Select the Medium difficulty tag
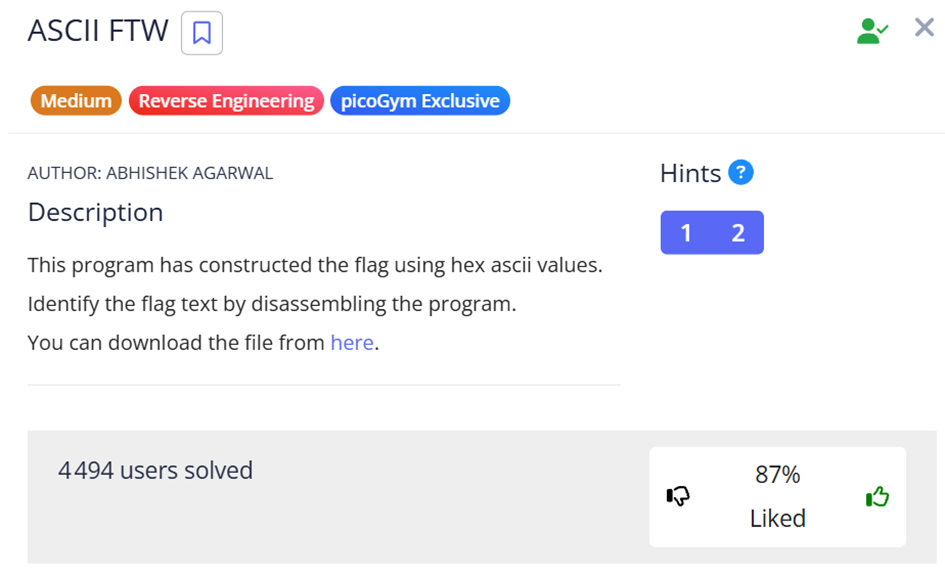The width and height of the screenshot is (945, 575). pos(76,101)
